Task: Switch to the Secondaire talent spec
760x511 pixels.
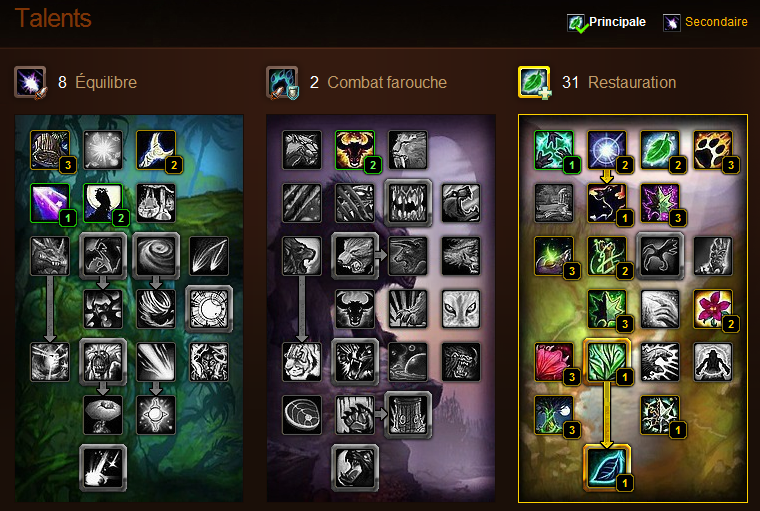Action: pos(705,22)
